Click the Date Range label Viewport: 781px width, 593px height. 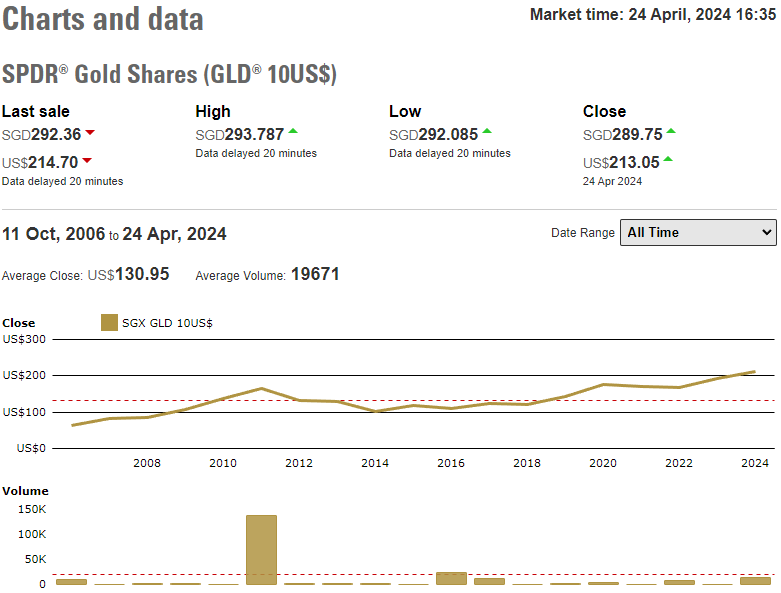(x=583, y=233)
